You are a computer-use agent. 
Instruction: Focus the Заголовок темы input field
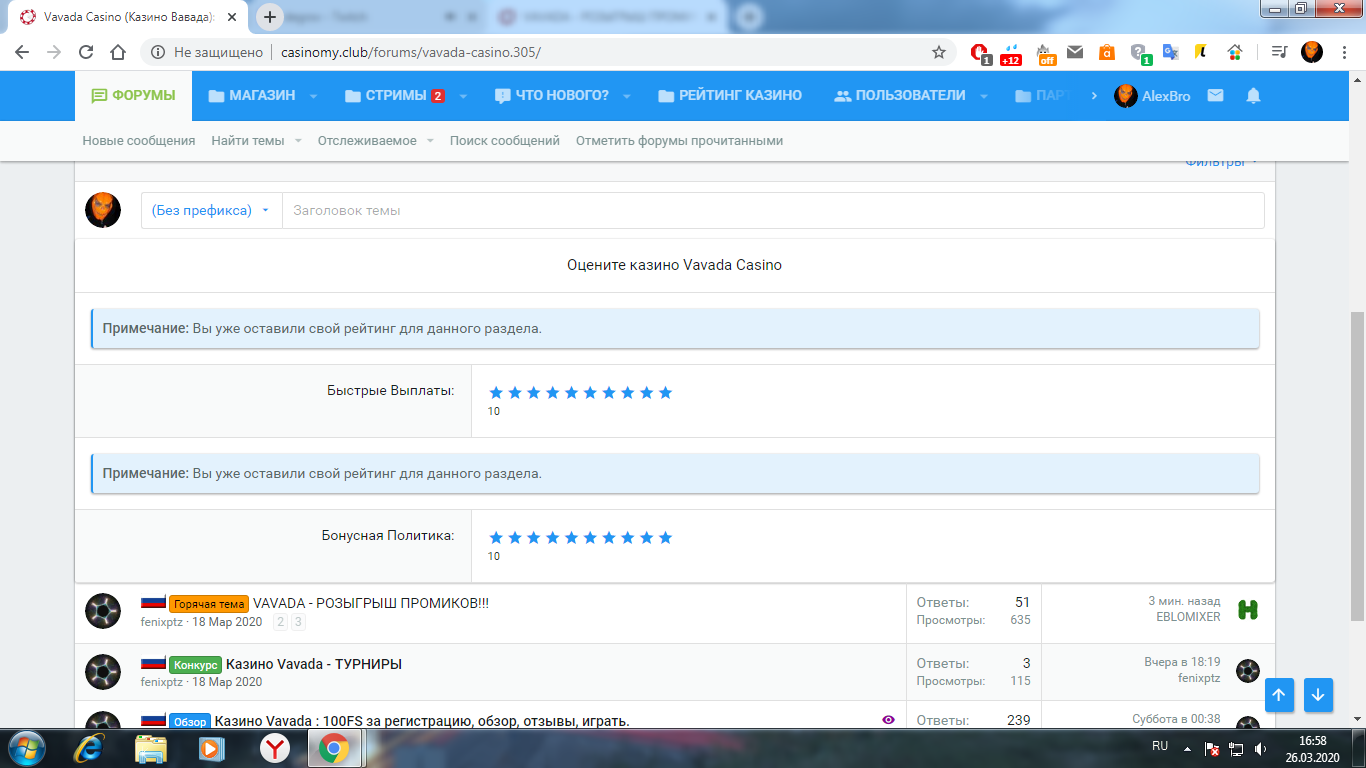(x=773, y=211)
